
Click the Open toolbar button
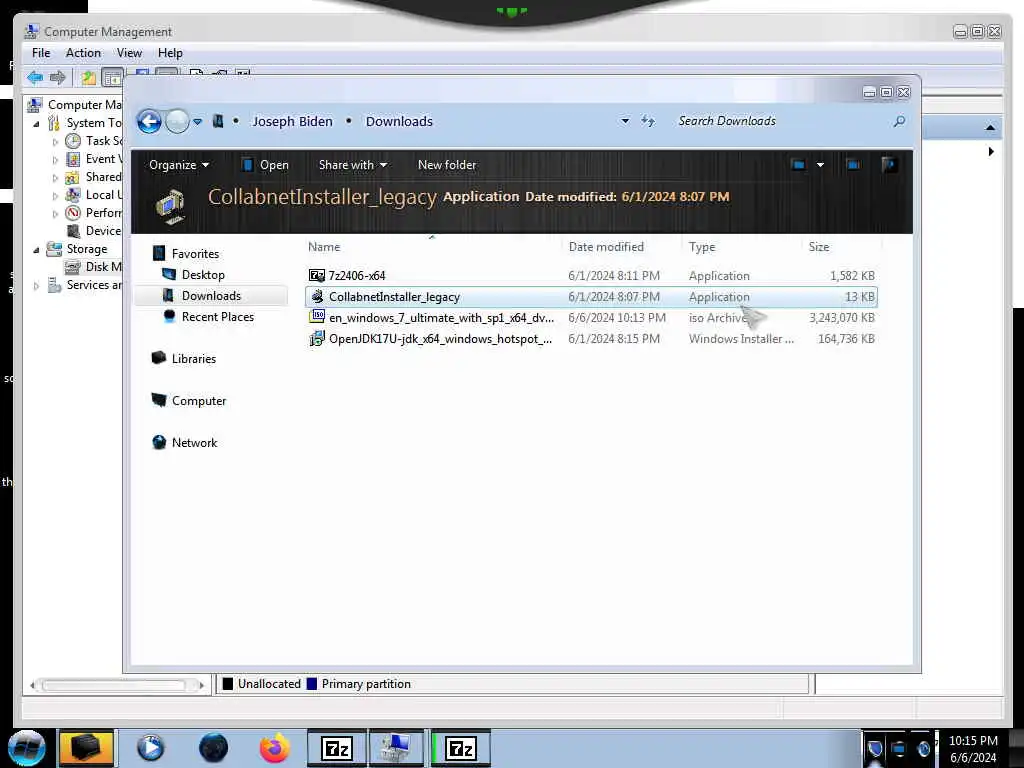pyautogui.click(x=265, y=165)
